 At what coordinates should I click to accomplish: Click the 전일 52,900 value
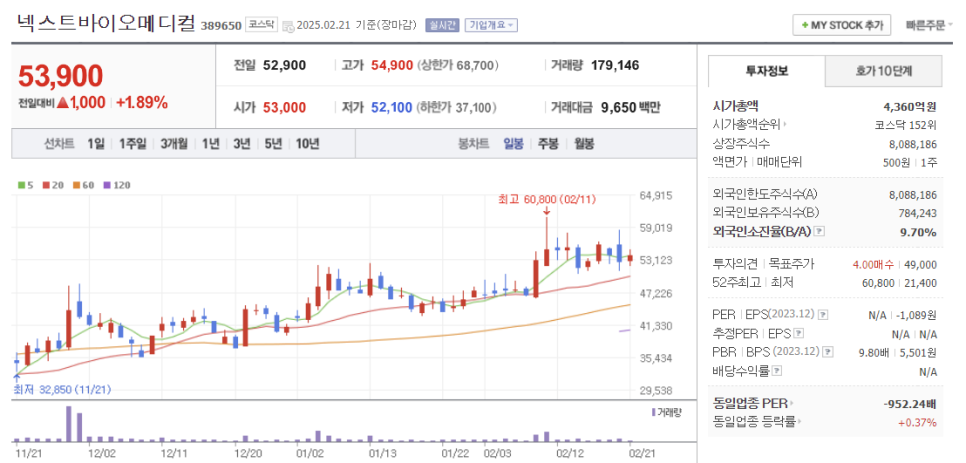[284, 65]
